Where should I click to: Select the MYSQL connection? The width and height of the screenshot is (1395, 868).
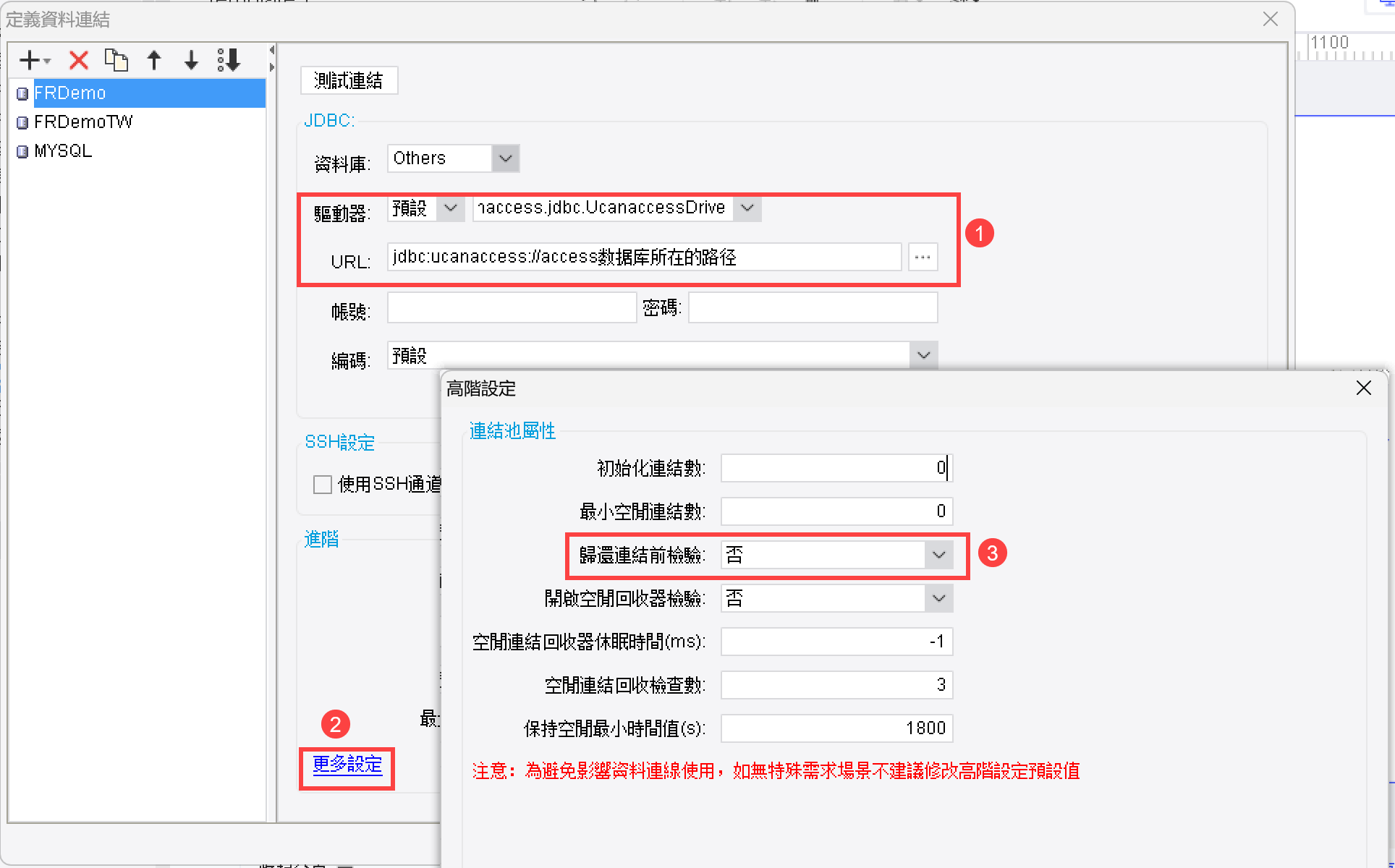click(63, 150)
